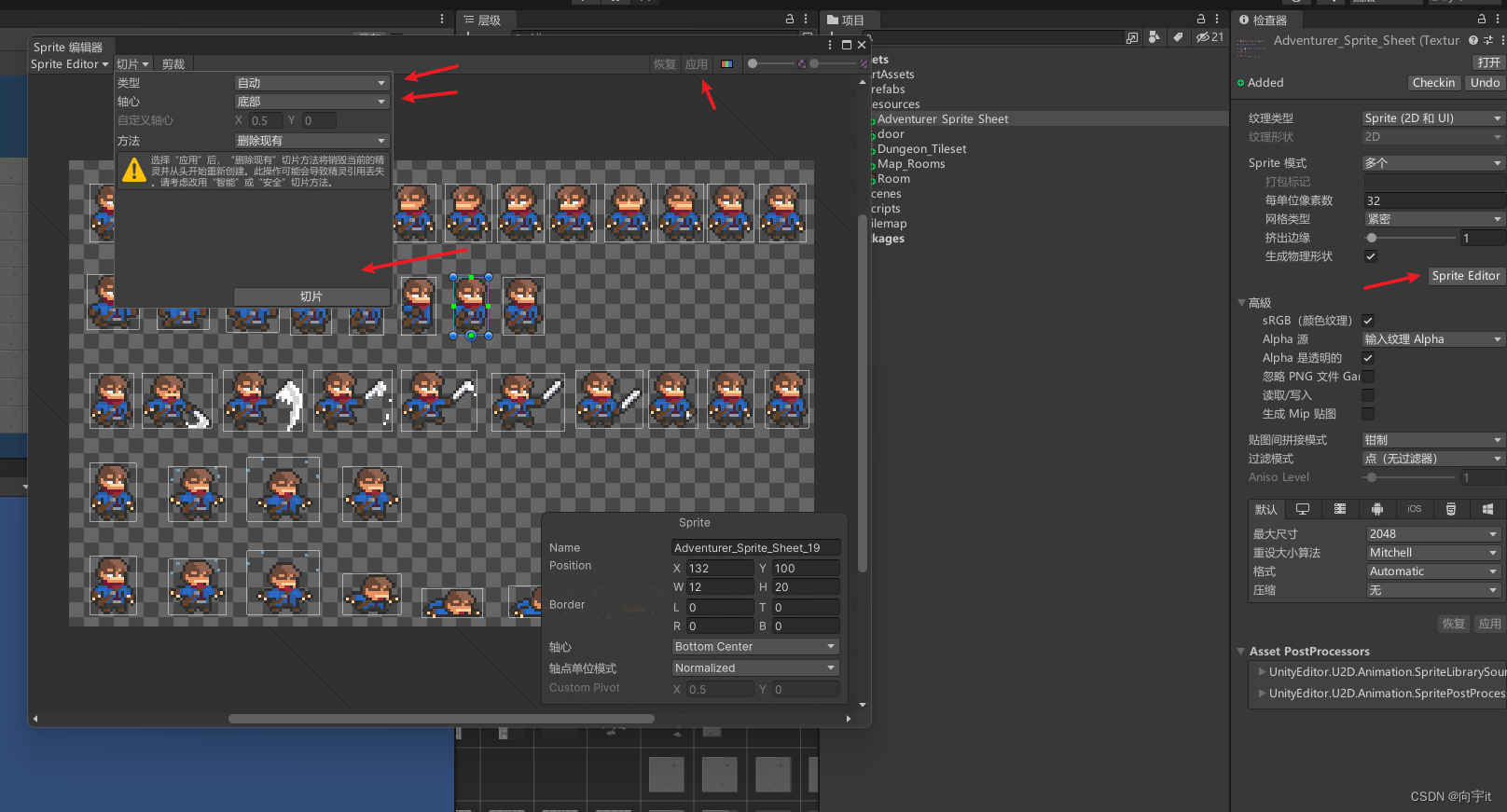This screenshot has height=812, width=1507.
Task: Open the help icon for Adventurer_Sprite_Sheet importer
Action: tap(1473, 40)
